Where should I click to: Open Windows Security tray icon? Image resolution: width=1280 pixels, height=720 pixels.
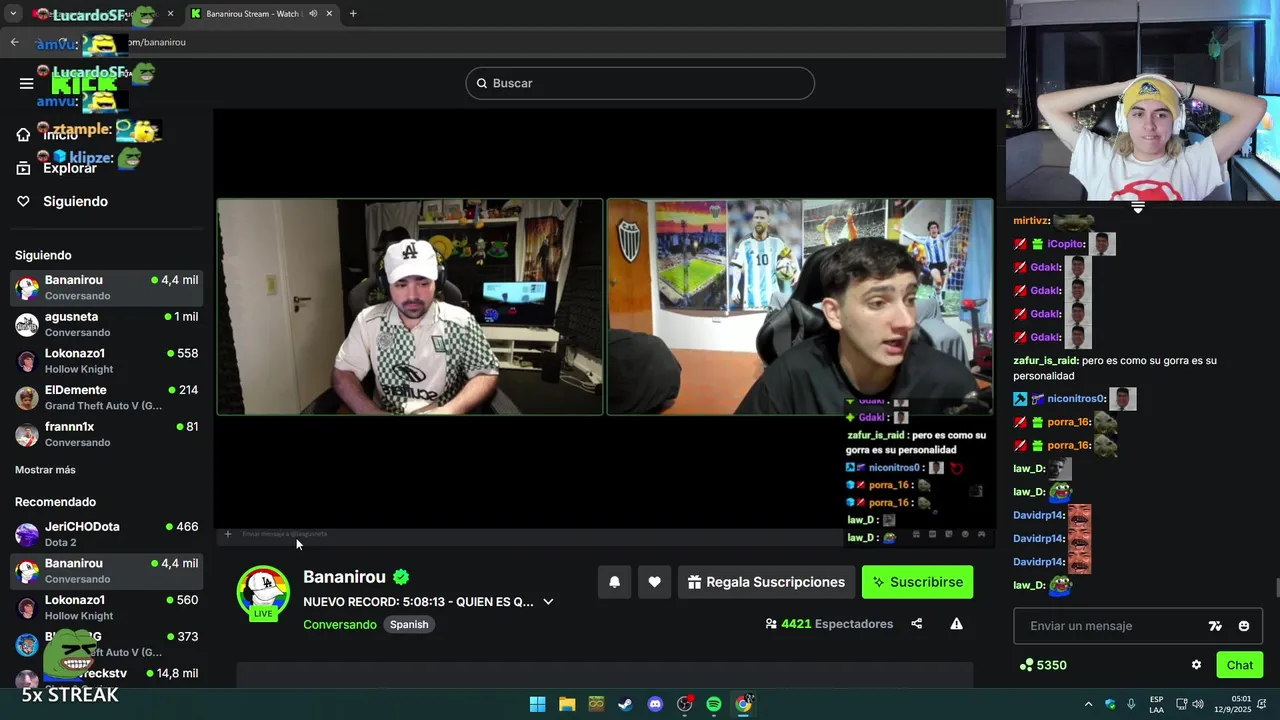click(x=1110, y=704)
